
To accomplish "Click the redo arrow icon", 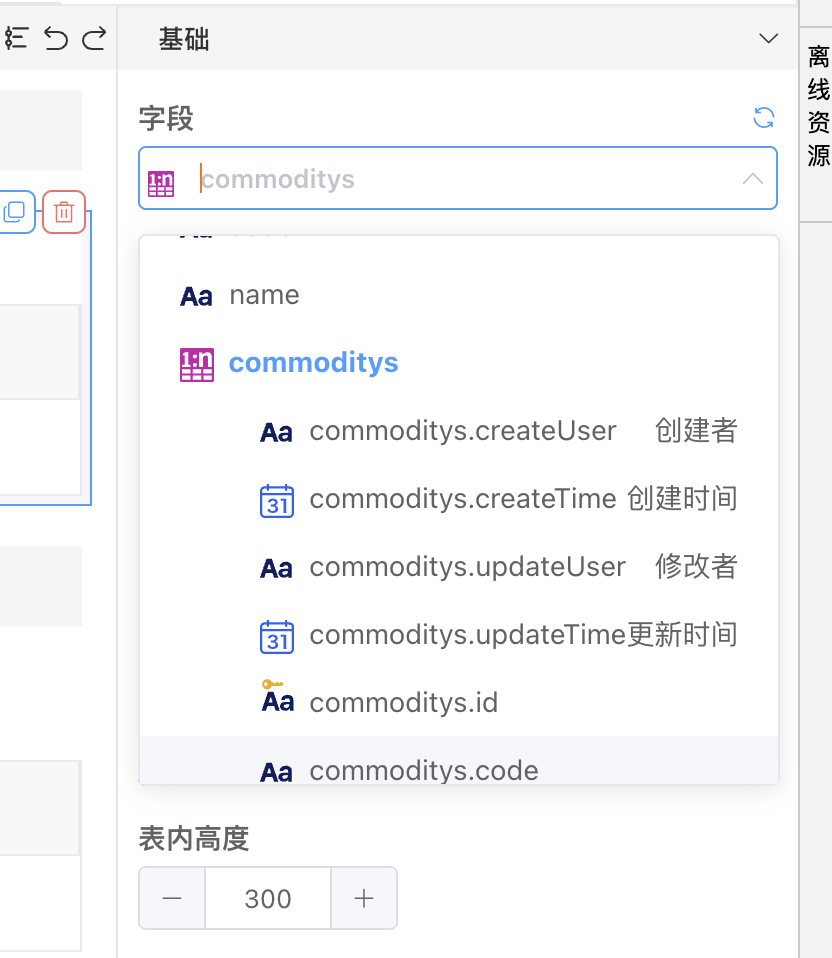I will [x=94, y=39].
